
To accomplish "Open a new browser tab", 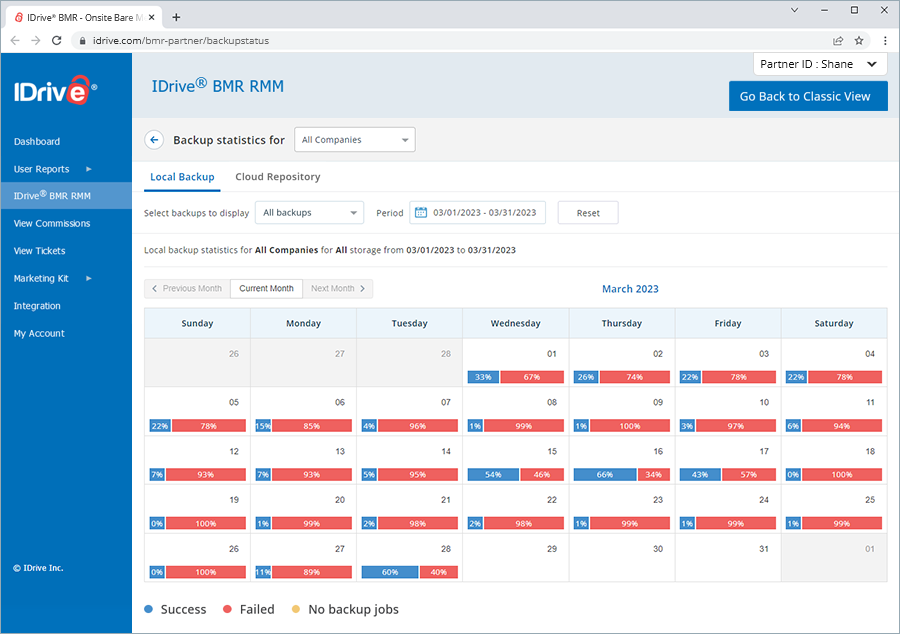I will pyautogui.click(x=176, y=17).
